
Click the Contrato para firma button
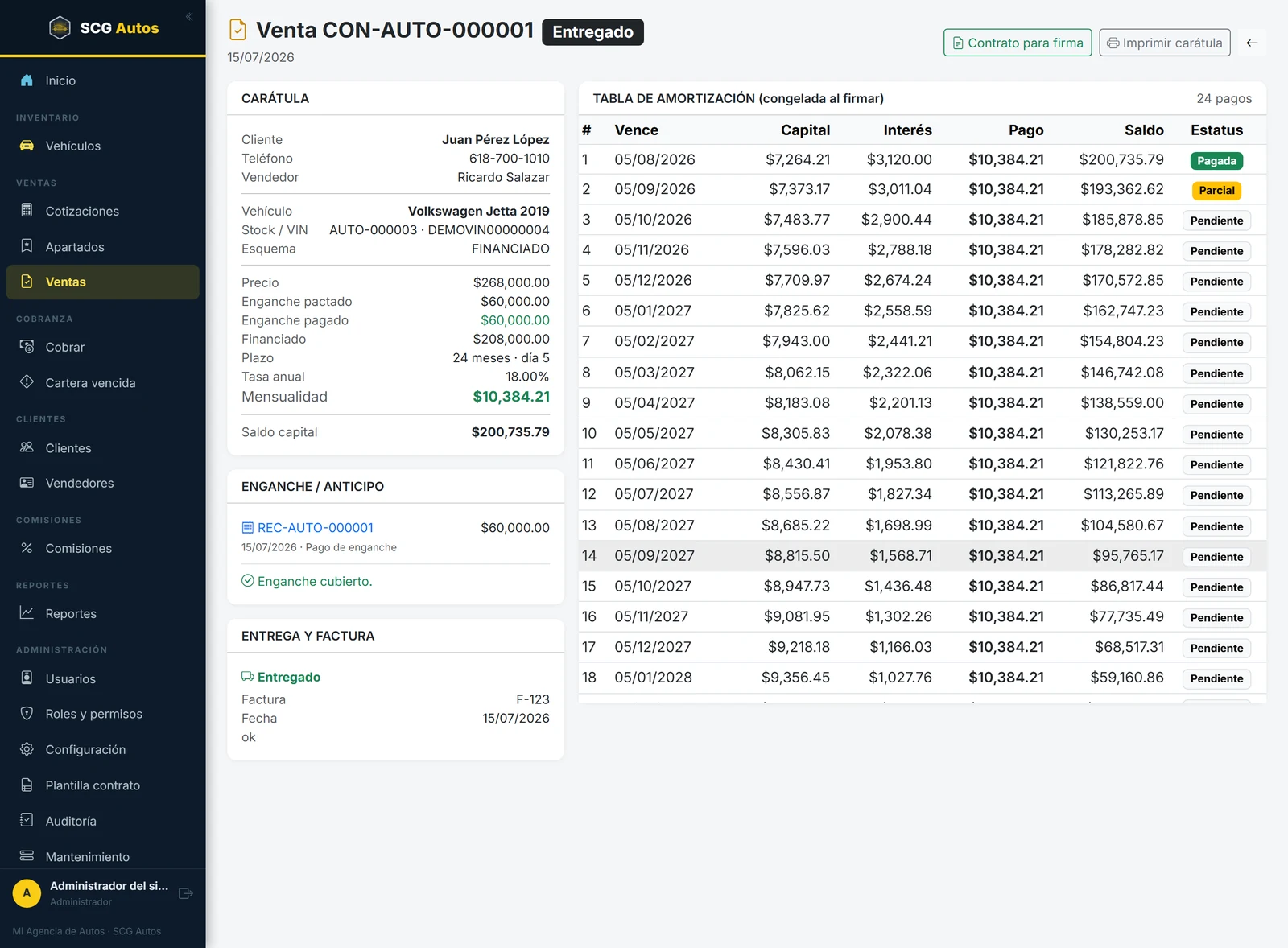point(1018,43)
